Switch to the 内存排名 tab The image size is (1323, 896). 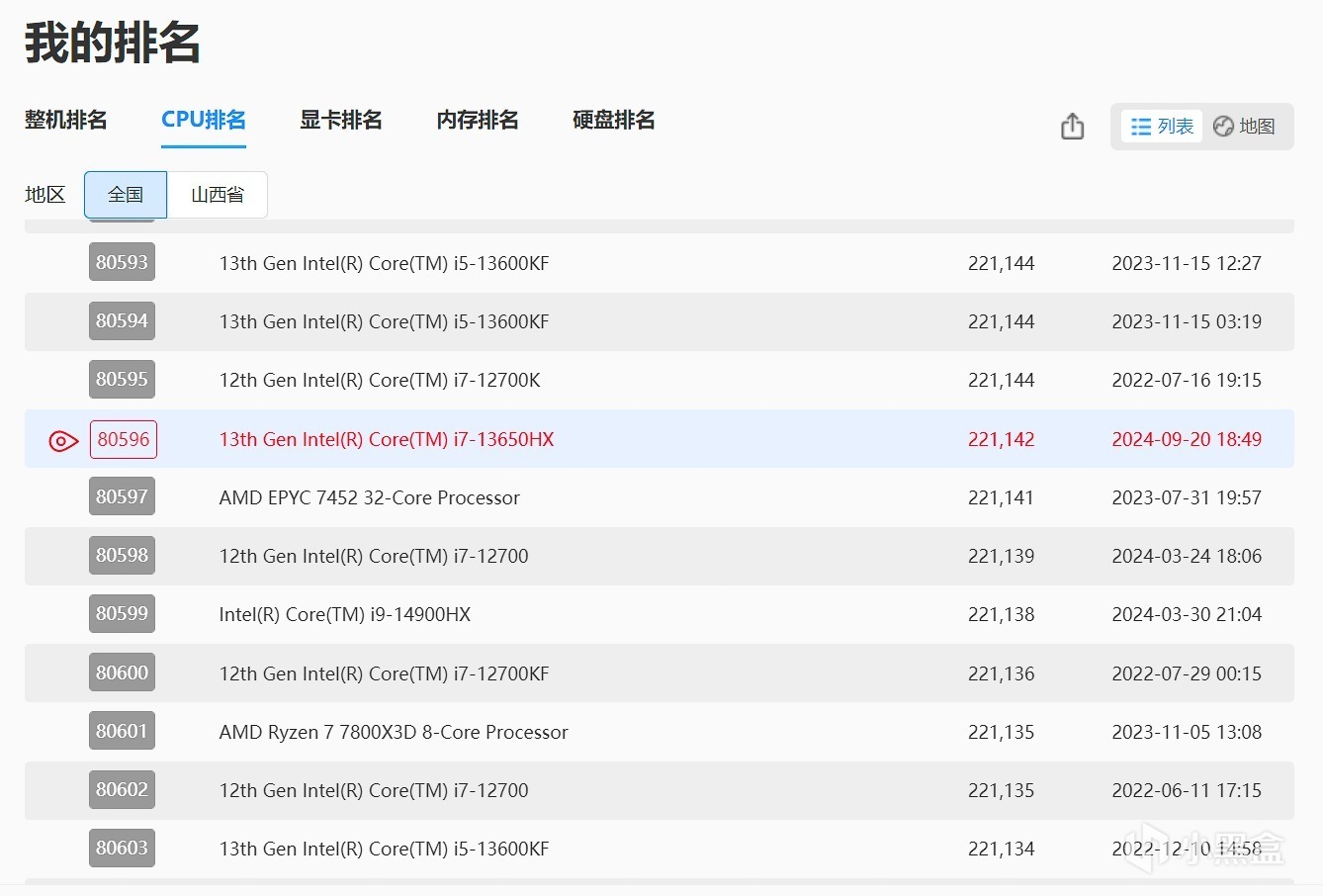(x=478, y=121)
